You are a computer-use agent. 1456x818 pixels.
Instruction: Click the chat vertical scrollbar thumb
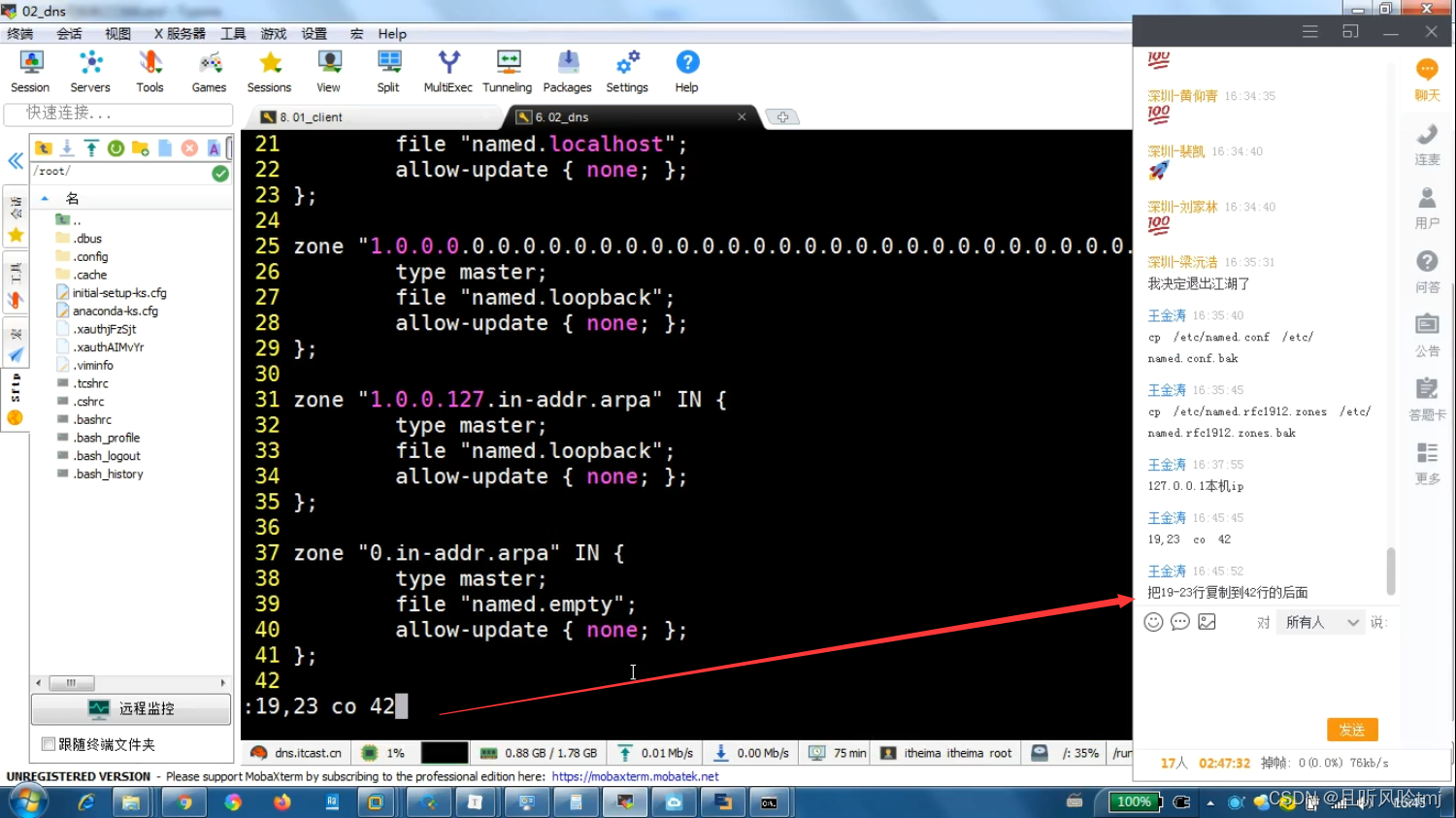click(1391, 572)
